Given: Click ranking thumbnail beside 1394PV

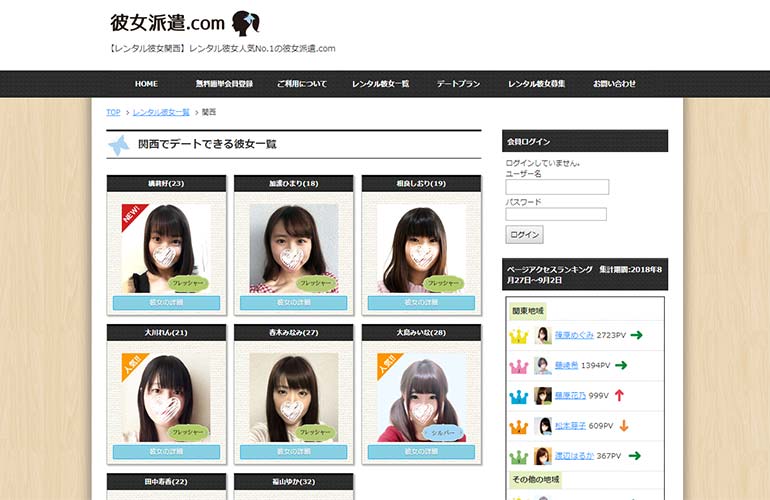Looking at the screenshot, I should 543,366.
